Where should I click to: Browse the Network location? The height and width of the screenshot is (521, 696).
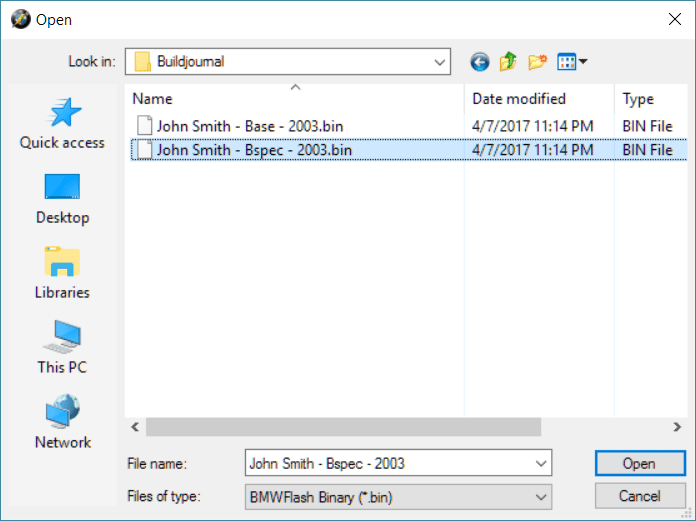point(62,423)
